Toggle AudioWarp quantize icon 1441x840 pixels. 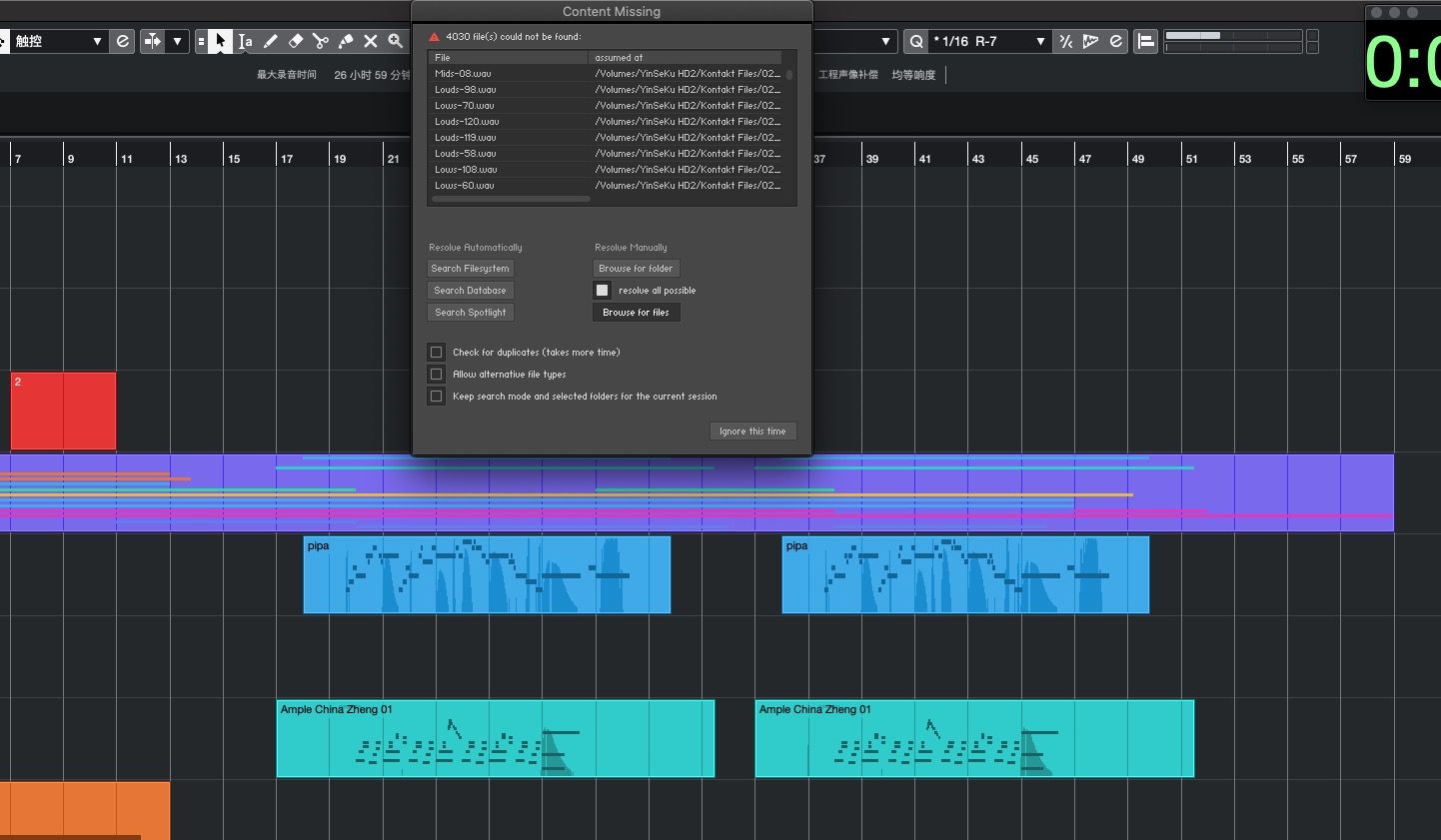click(1090, 41)
